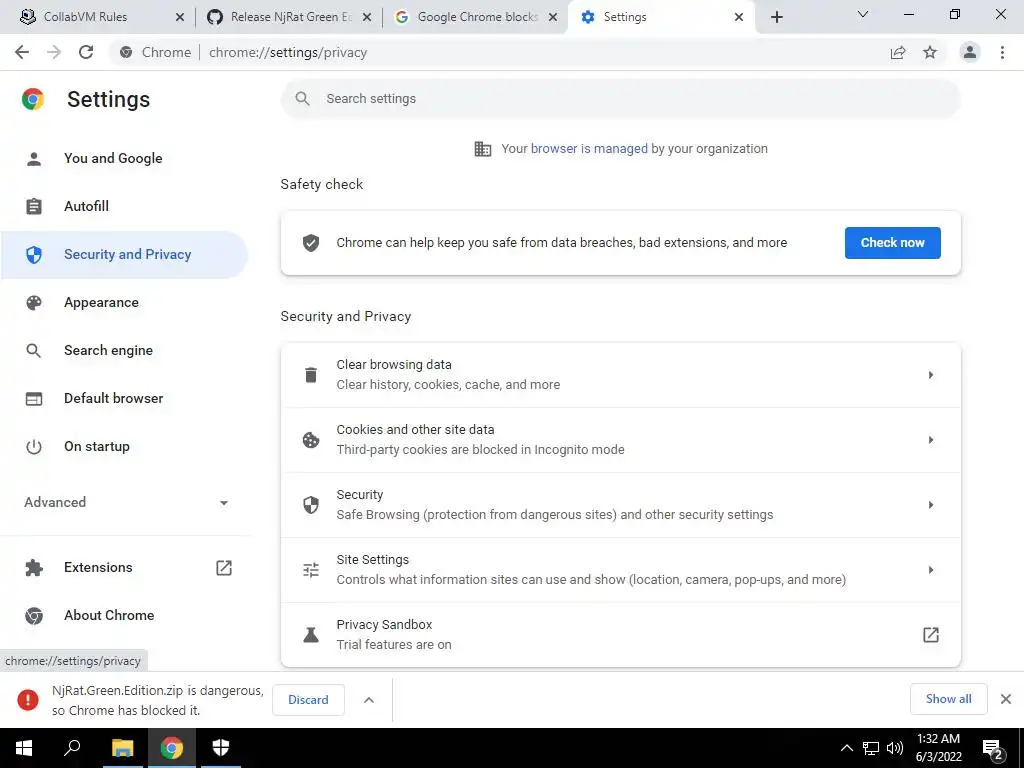Open Extensions page from sidebar

pyautogui.click(x=124, y=568)
